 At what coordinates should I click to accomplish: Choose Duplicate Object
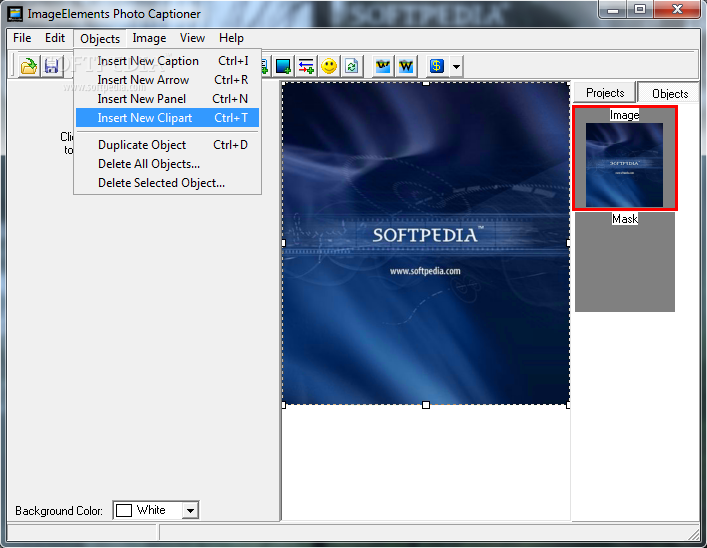click(x=167, y=145)
